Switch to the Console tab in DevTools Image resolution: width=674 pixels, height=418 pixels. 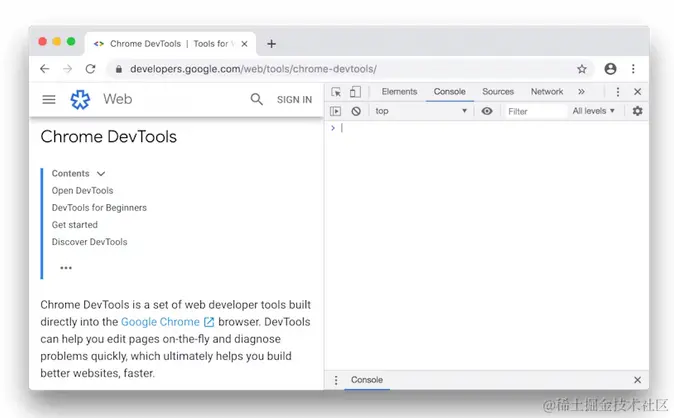[450, 92]
